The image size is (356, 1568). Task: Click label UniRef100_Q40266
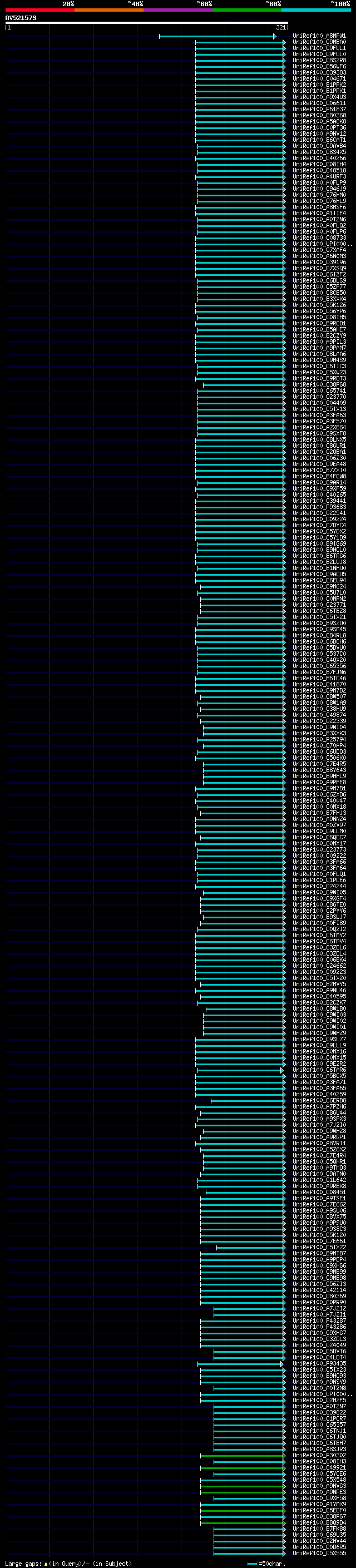coord(319,159)
